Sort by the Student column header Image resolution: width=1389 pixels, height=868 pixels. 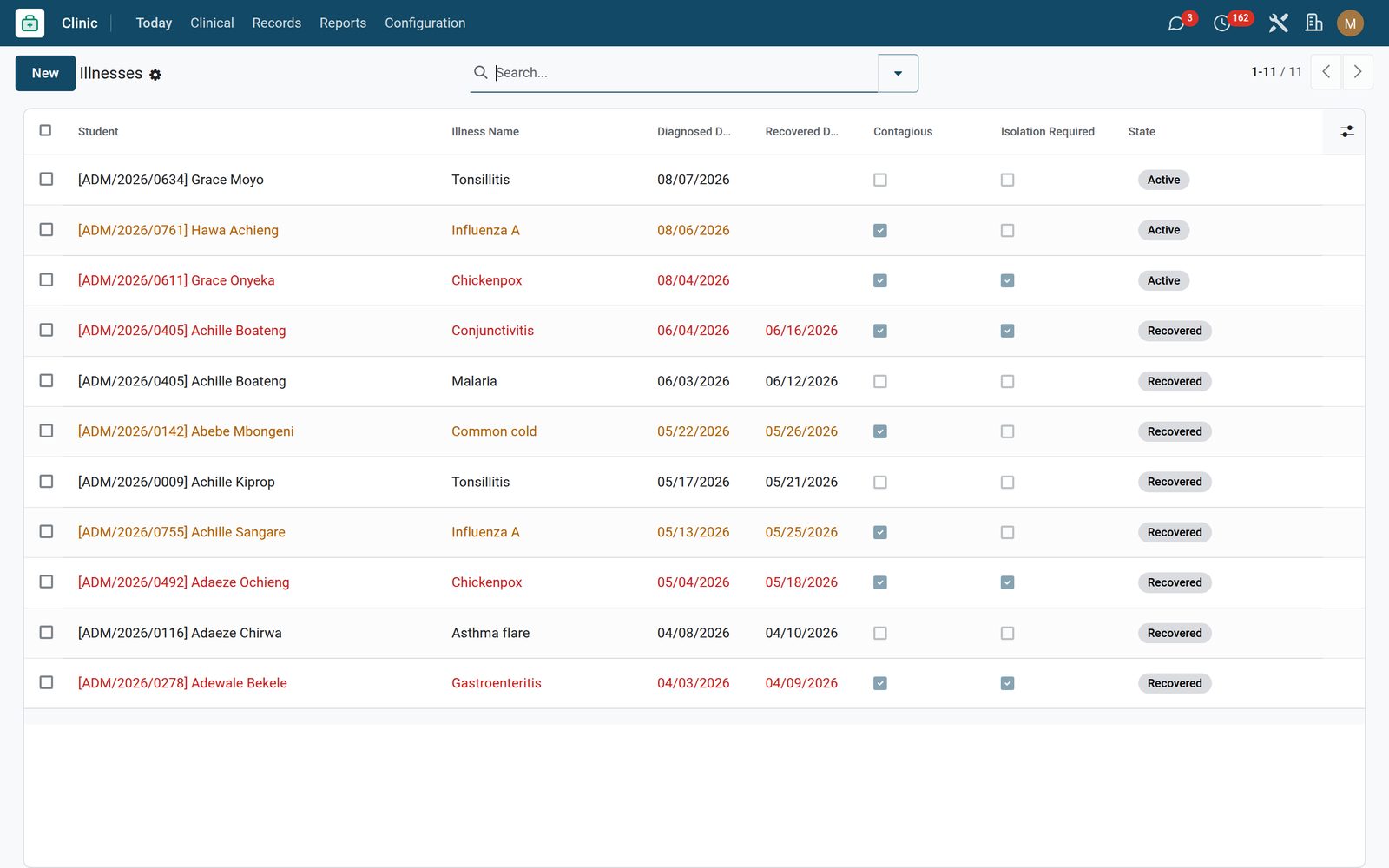98,132
